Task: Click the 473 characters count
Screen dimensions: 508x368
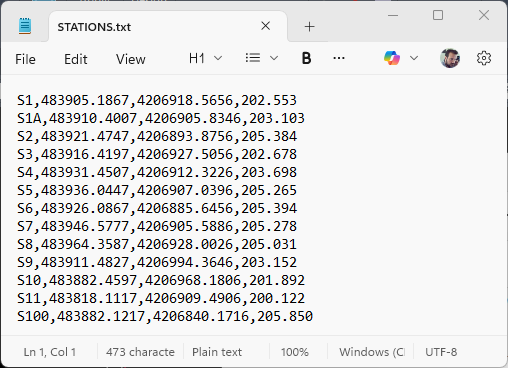Action: [x=140, y=352]
